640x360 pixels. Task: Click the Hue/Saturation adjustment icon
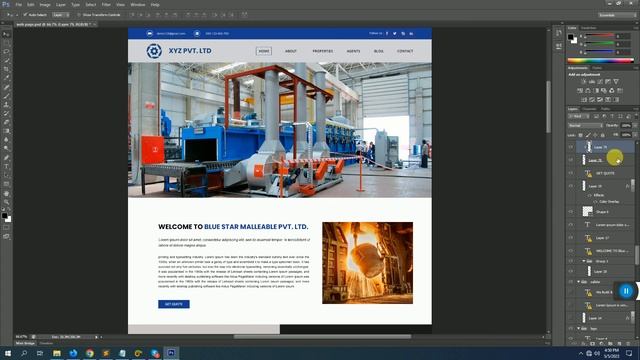(580, 91)
